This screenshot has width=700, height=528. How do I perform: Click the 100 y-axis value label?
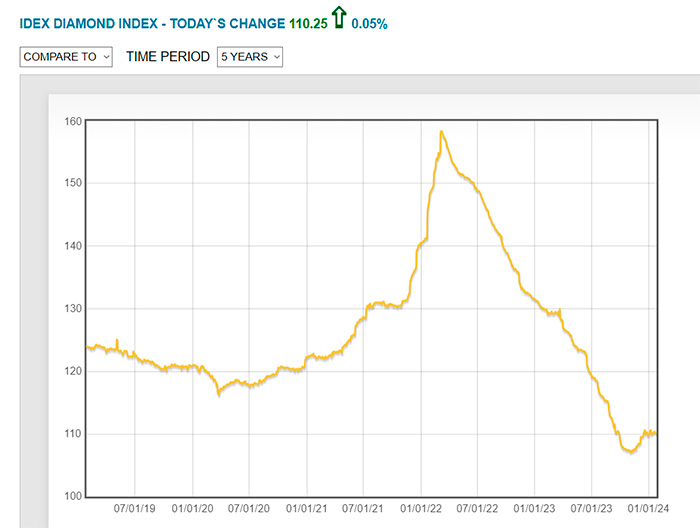point(69,496)
